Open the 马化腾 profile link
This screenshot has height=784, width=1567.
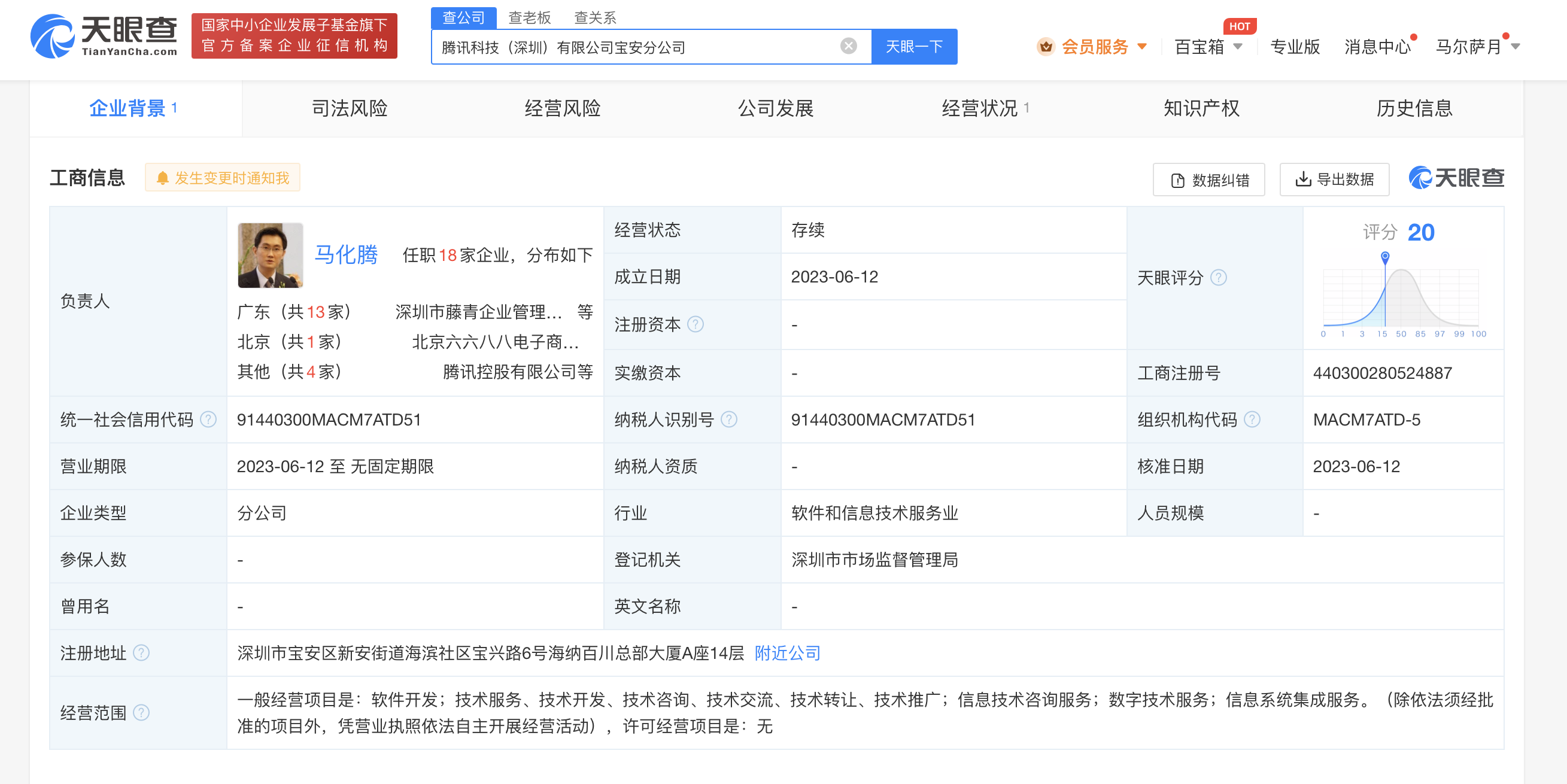345,254
